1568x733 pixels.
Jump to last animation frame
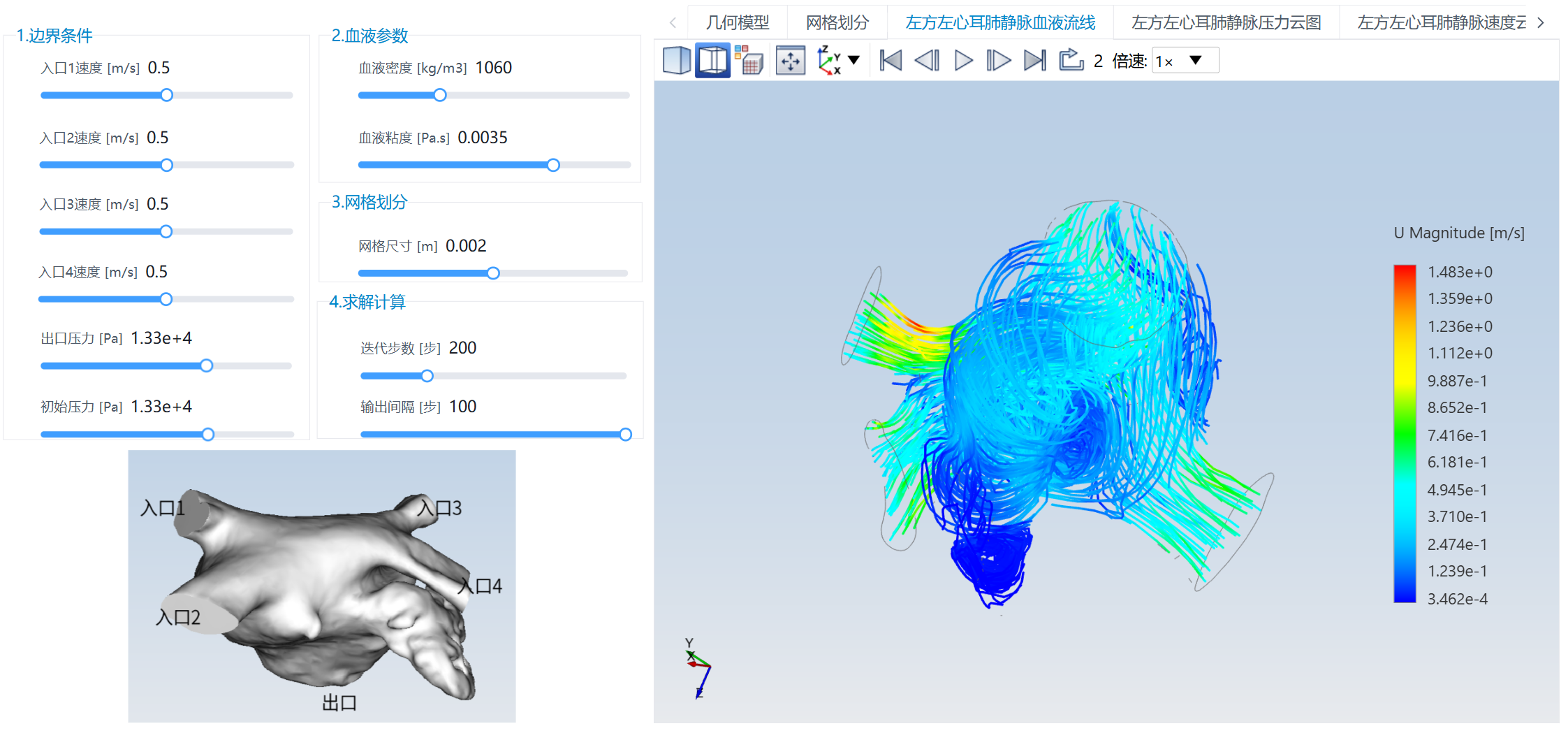(1034, 61)
